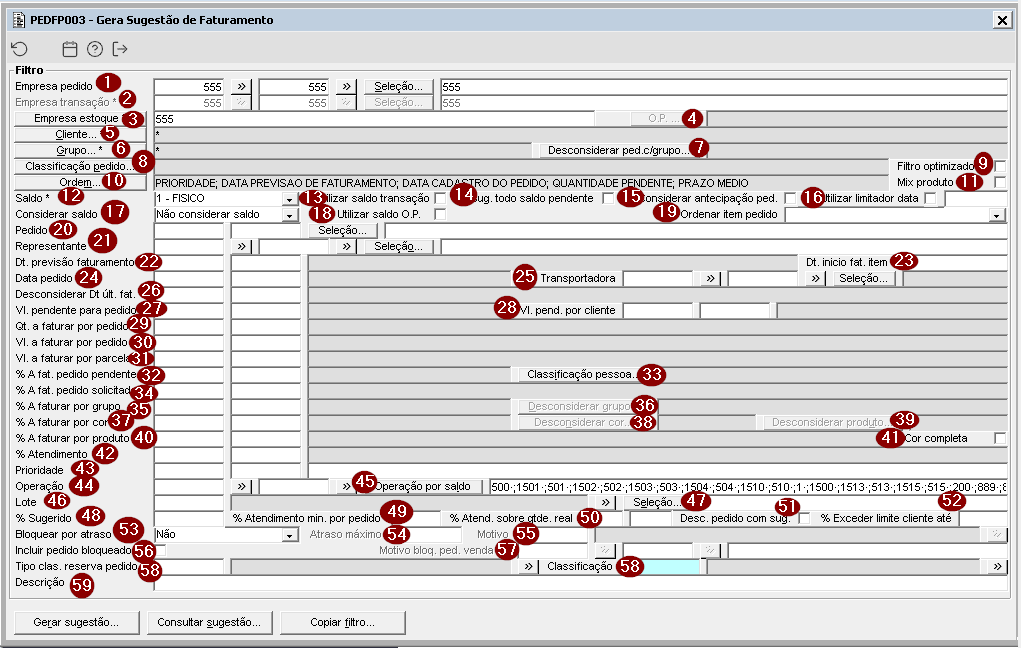Click Seleção... button in Pedido row
This screenshot has width=1021, height=648.
[343, 231]
